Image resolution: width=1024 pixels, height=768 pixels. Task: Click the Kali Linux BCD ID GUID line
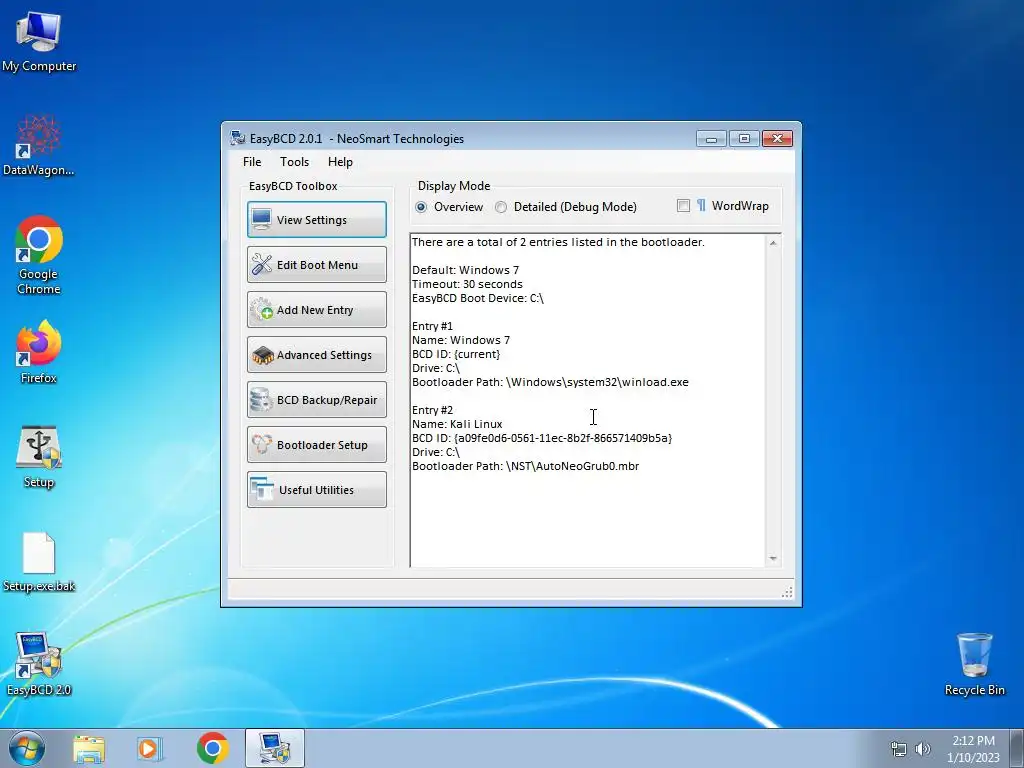click(542, 438)
